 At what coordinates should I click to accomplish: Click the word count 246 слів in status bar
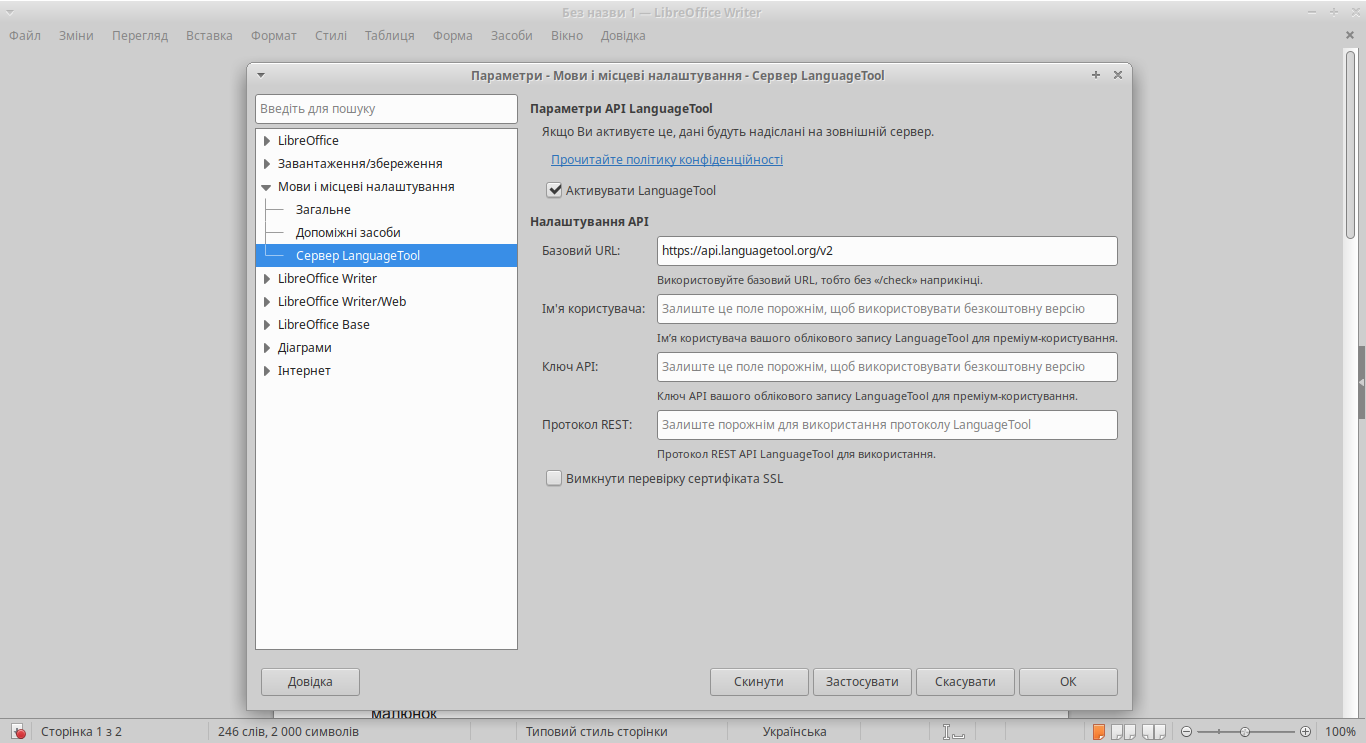288,732
